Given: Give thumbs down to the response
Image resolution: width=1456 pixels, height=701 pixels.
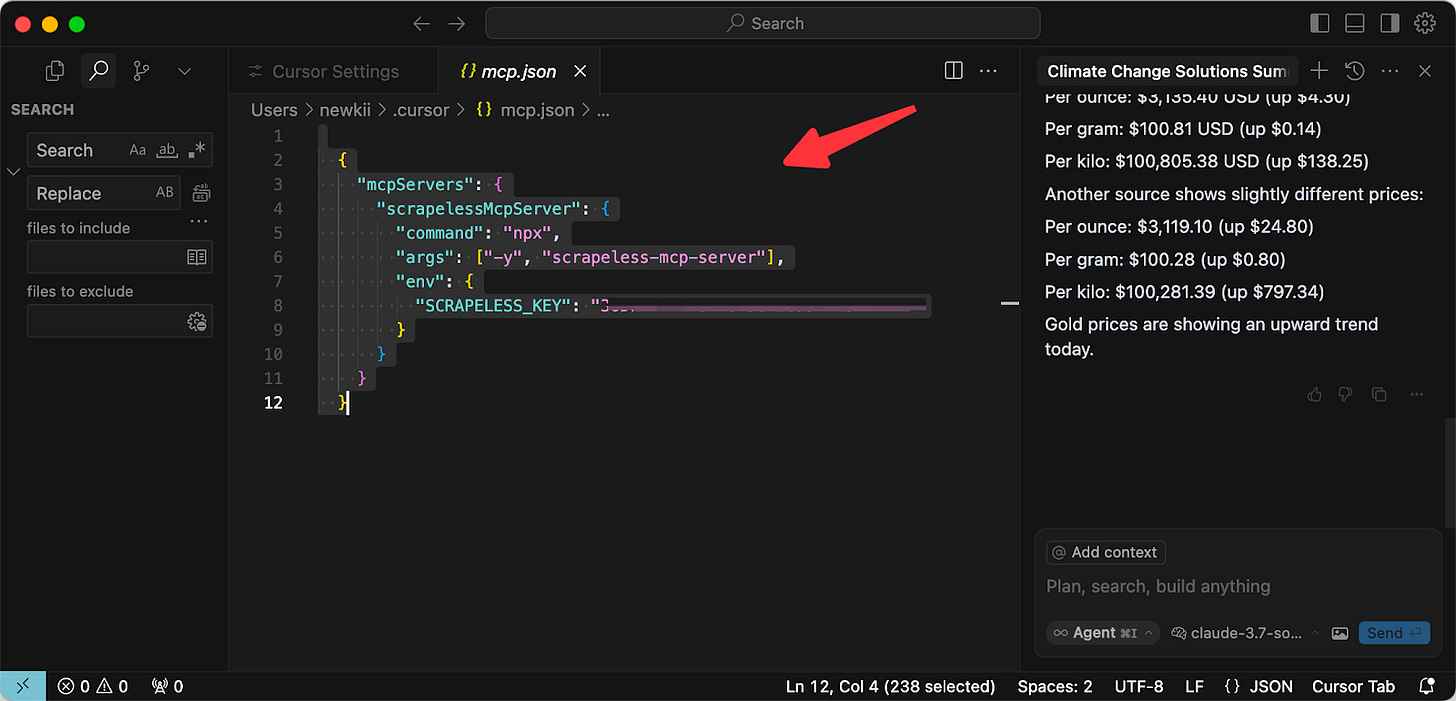Looking at the screenshot, I should [x=1346, y=394].
